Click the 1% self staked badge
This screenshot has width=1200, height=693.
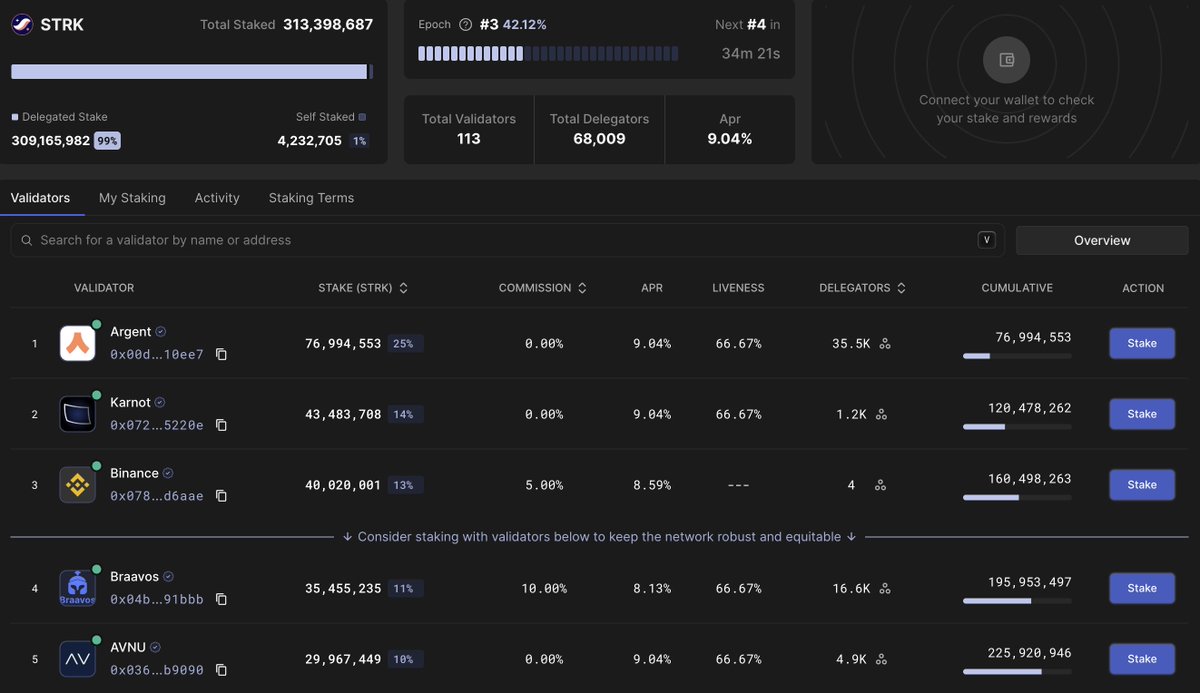(360, 141)
